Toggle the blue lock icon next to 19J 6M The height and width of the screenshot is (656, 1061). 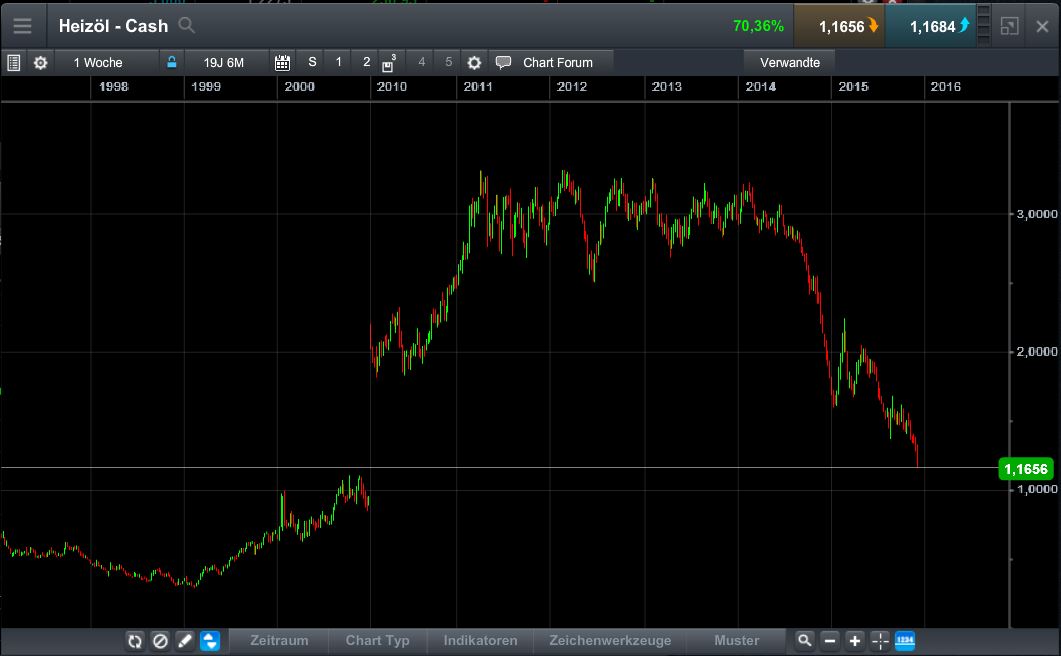pyautogui.click(x=172, y=62)
